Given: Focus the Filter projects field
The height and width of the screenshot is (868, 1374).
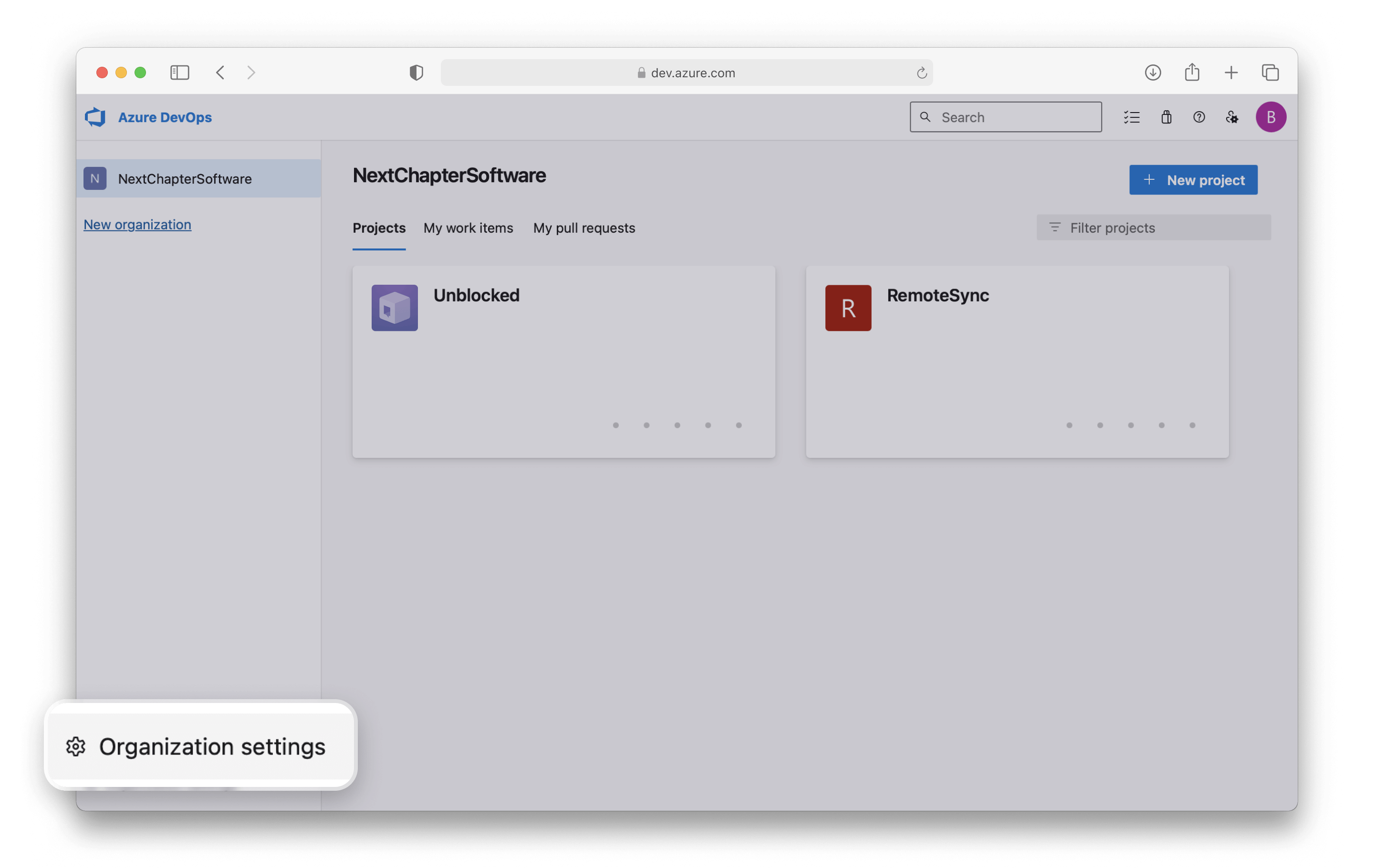Looking at the screenshot, I should [1154, 227].
